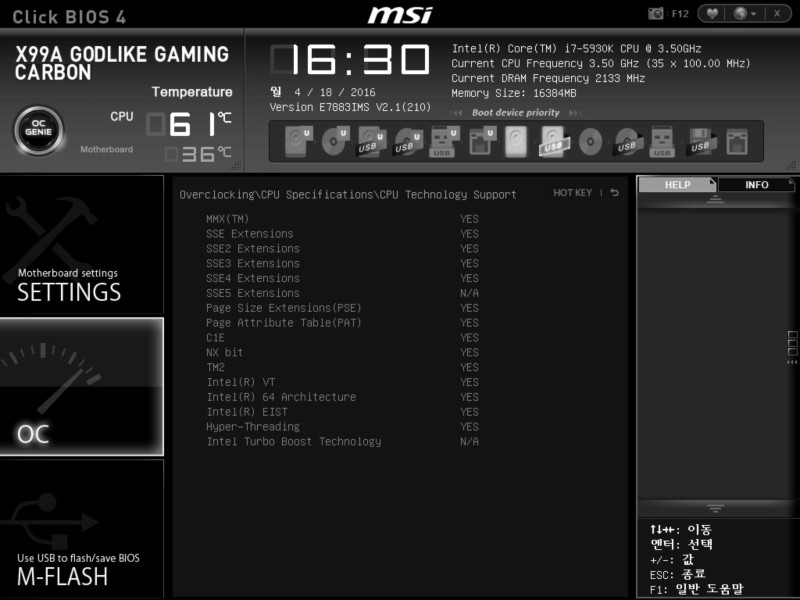The width and height of the screenshot is (800, 600).
Task: Select the Intel(R) EIST row
Action: pos(342,411)
